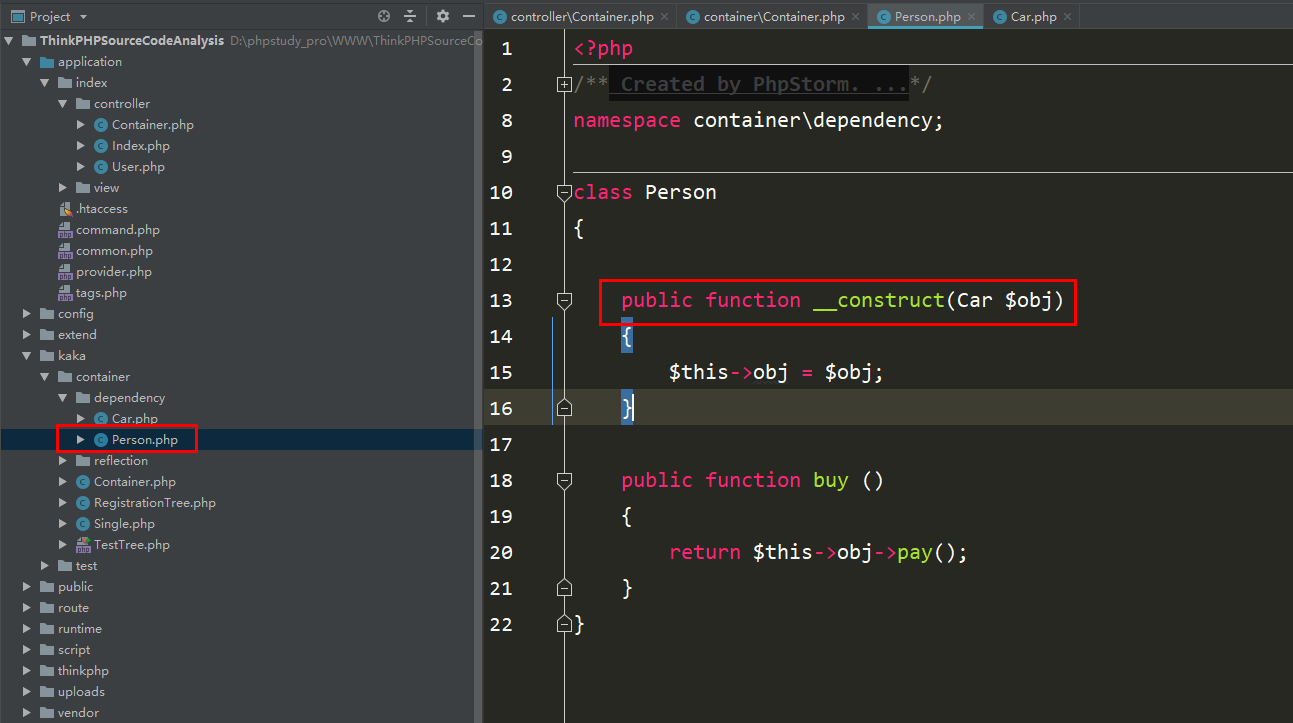
Task: Select Person.php in project tree
Action: pyautogui.click(x=145, y=440)
